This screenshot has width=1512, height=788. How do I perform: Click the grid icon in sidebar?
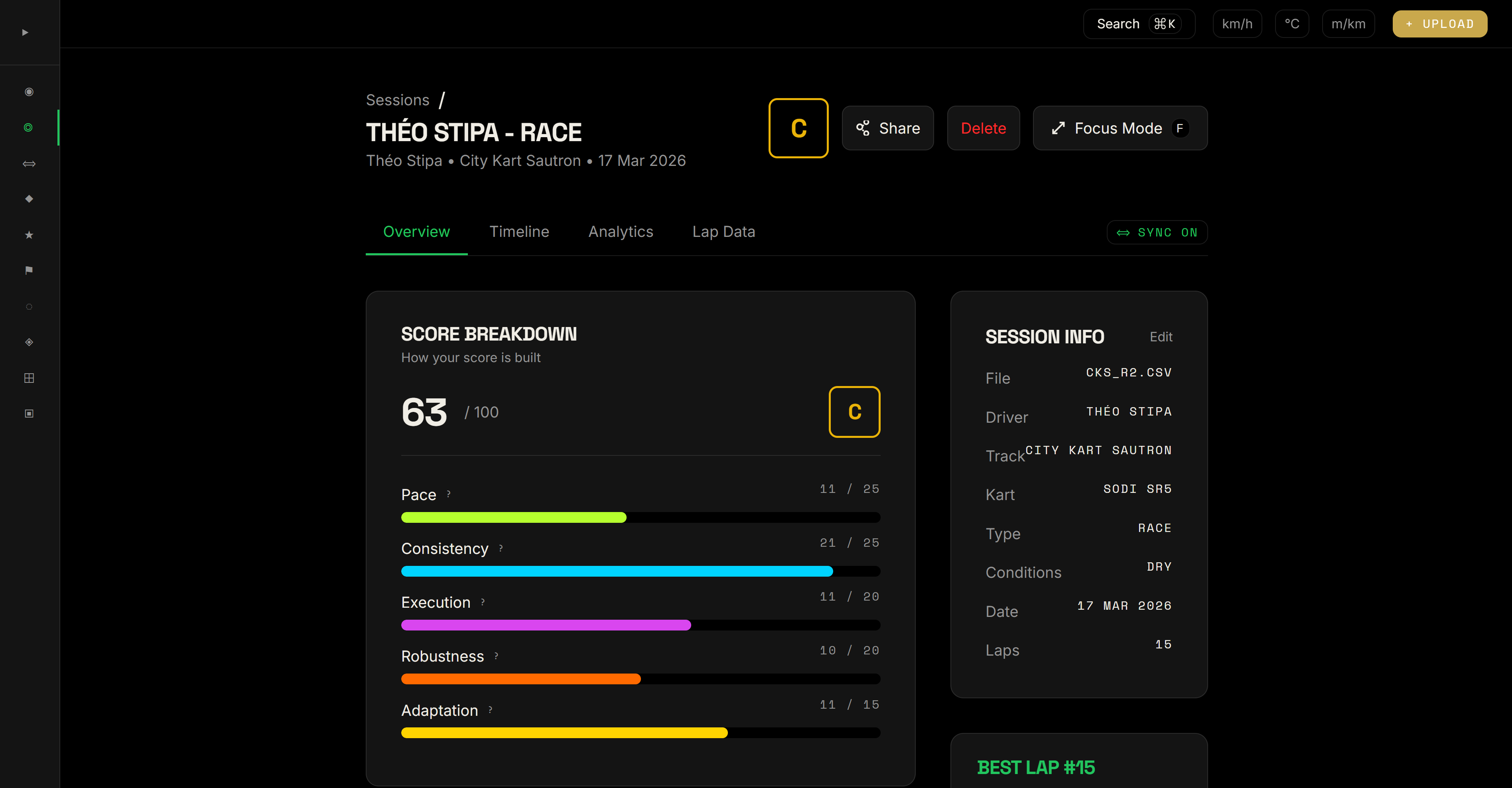(x=29, y=378)
